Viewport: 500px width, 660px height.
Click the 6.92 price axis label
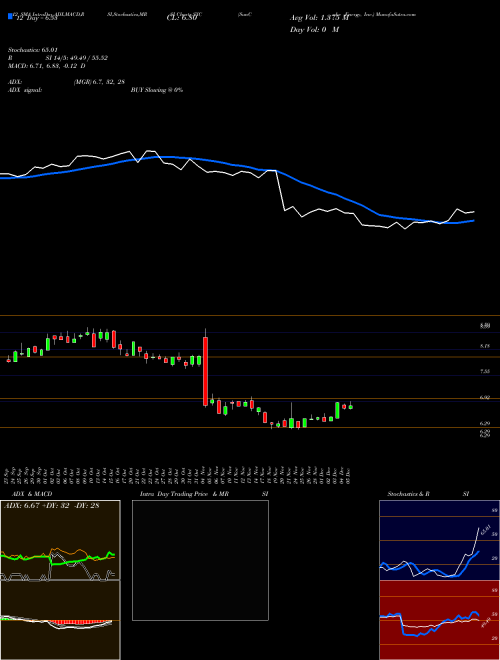coord(485,397)
